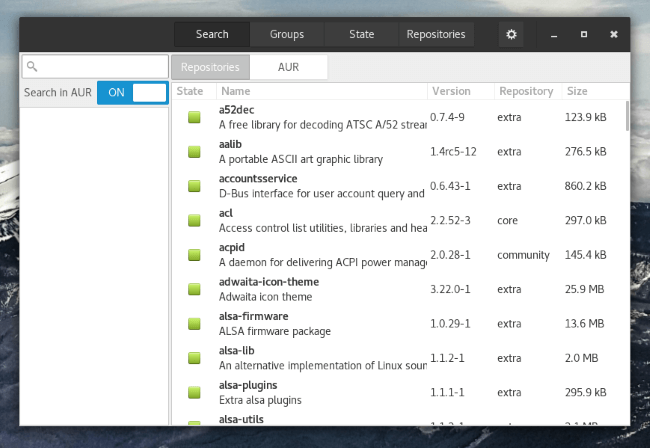Image resolution: width=650 pixels, height=448 pixels.
Task: Click version 3.22.0-1 cell
Action: click(x=450, y=289)
